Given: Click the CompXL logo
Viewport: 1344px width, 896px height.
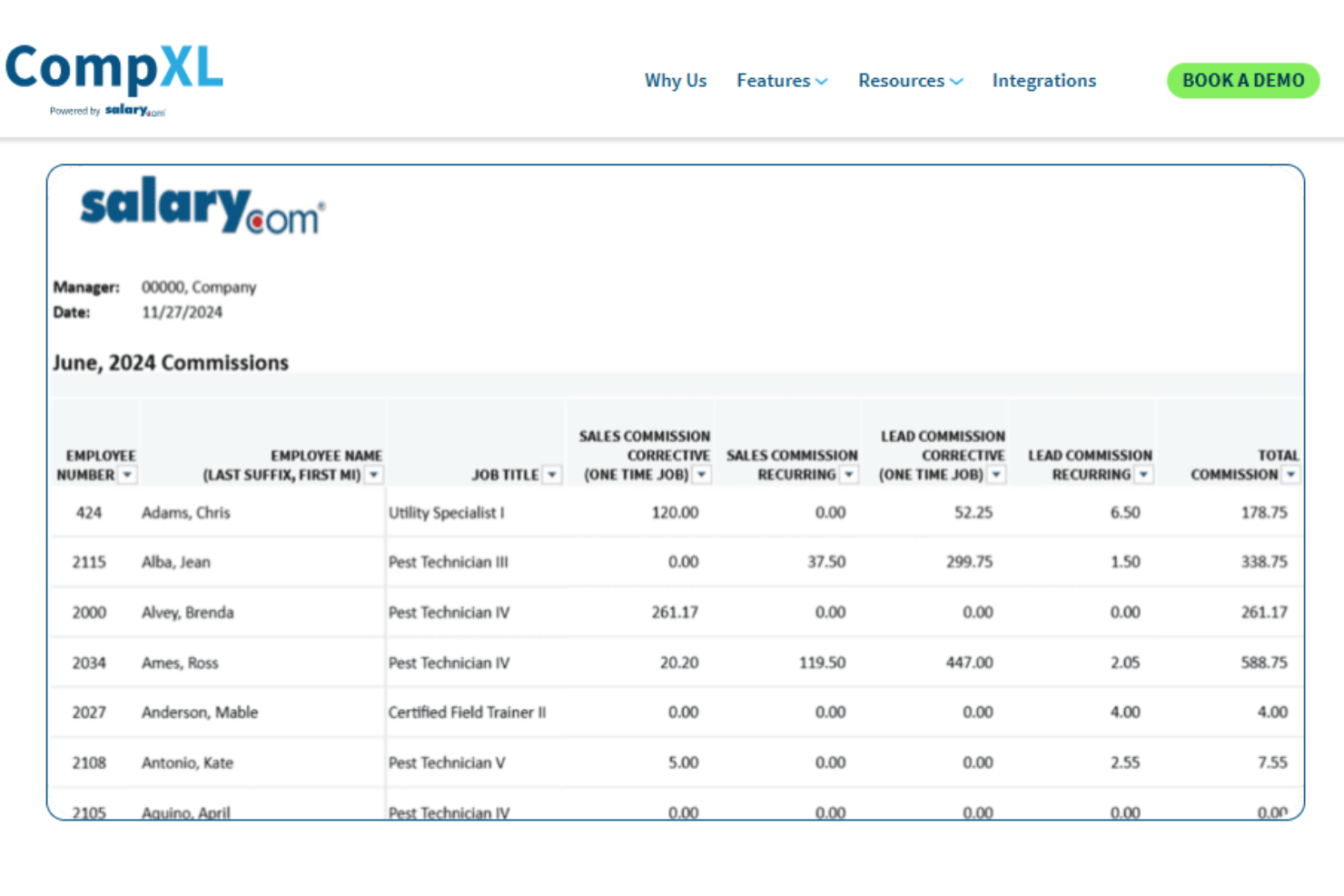Looking at the screenshot, I should (x=114, y=68).
